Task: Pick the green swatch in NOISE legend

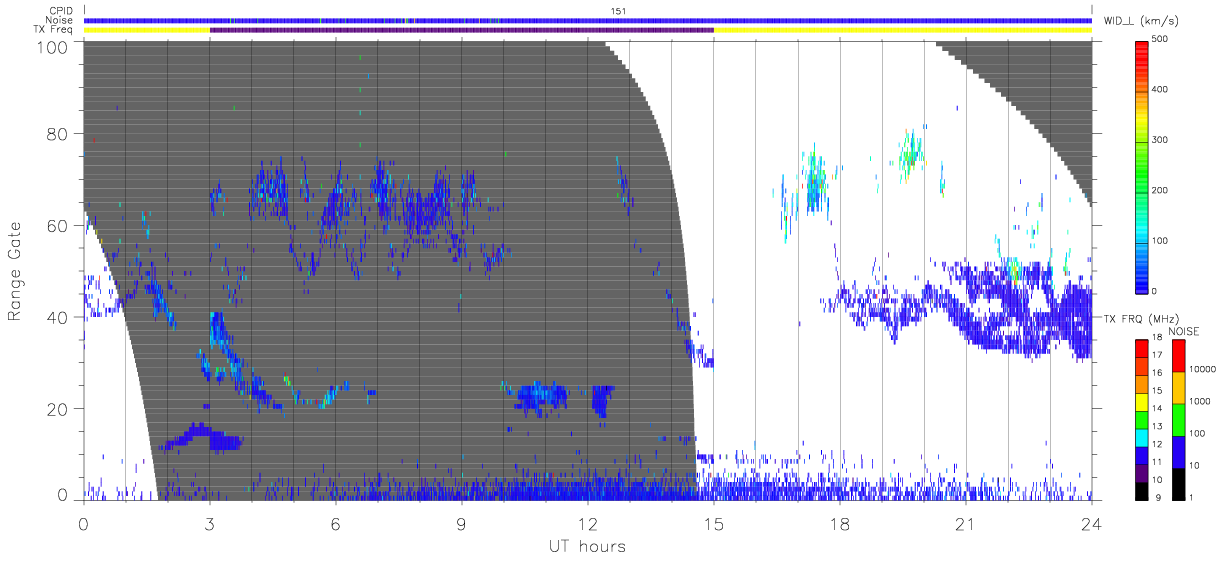Action: 1178,420
